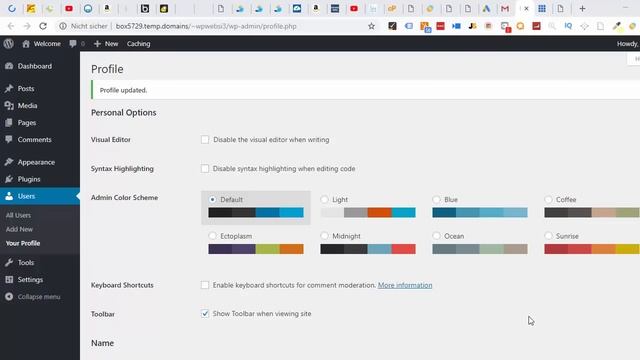The image size is (640, 360).
Task: Click the browser forward arrow
Action: tap(27, 26)
